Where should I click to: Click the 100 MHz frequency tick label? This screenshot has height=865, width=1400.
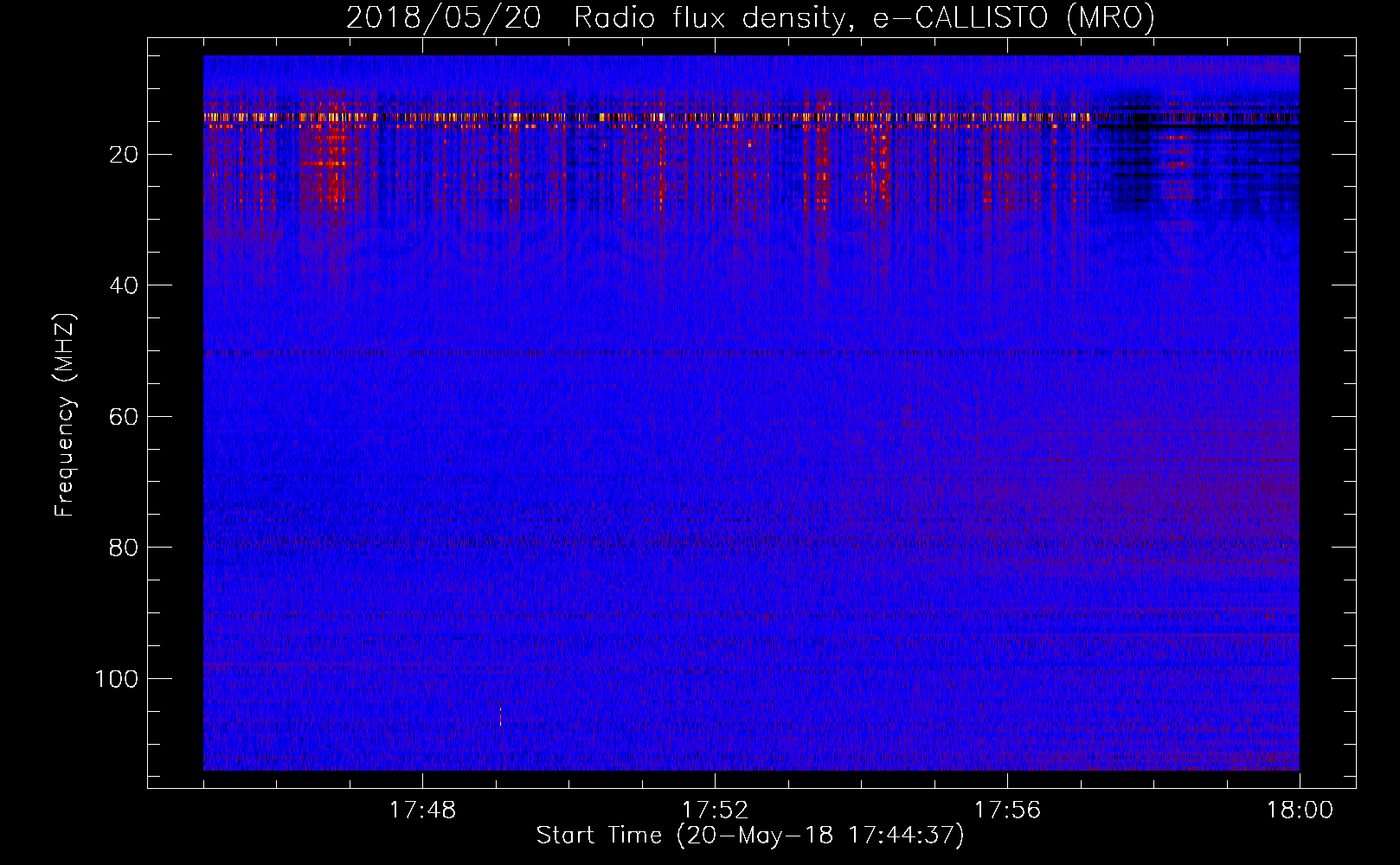tap(116, 679)
